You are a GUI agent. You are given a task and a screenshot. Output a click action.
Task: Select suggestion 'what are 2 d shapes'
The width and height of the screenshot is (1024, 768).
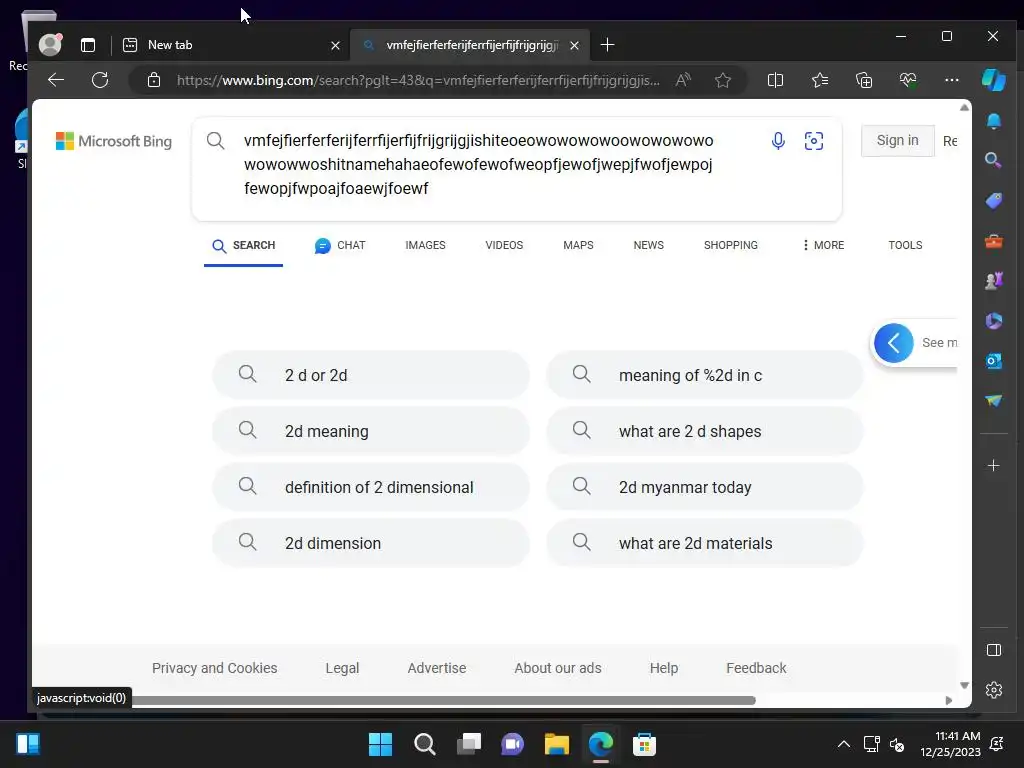click(x=705, y=431)
